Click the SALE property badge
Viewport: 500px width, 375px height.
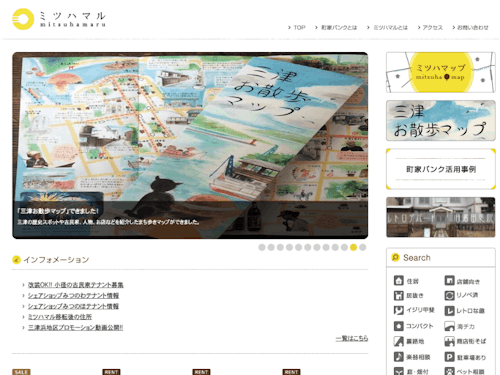coord(21,372)
